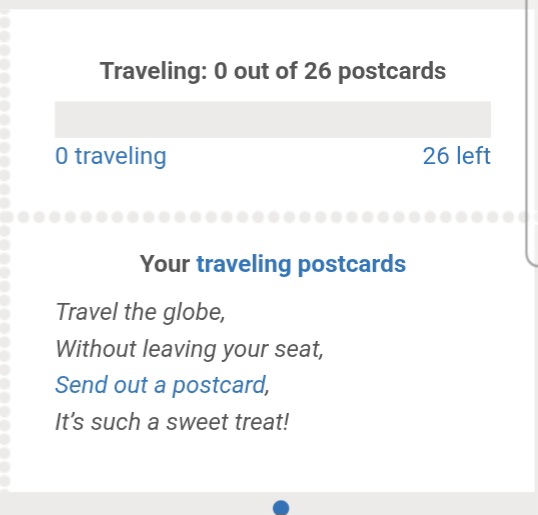Click the 'Traveling: 0 out of 26 postcards' heading
The image size is (538, 515).
(273, 71)
